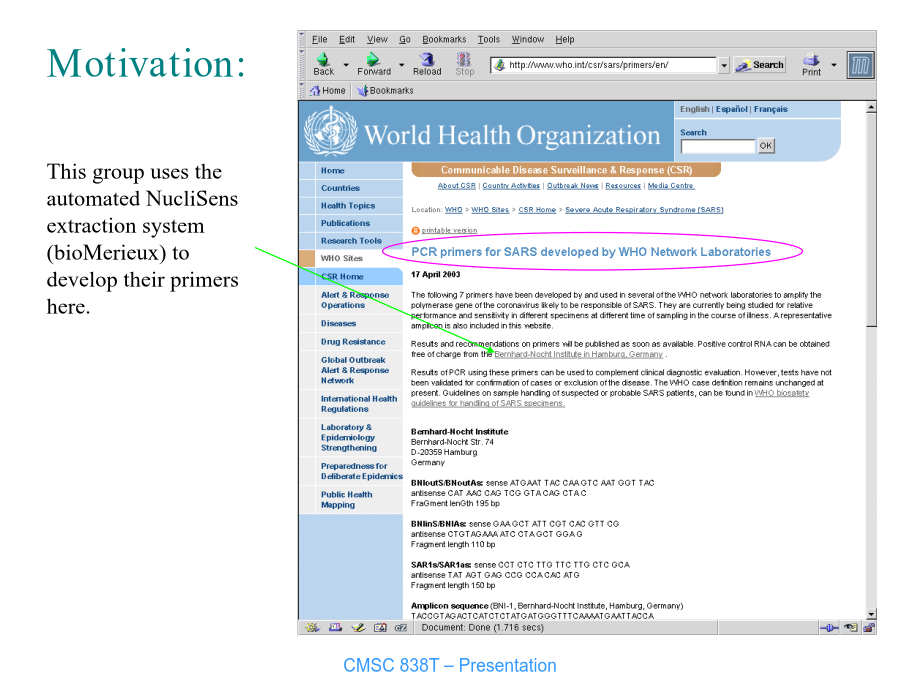Click the WHO site search input box

pos(718,146)
